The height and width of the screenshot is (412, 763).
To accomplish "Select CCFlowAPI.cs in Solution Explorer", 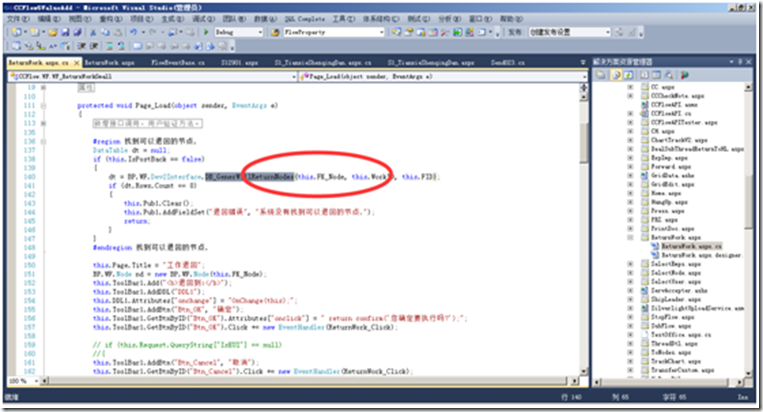I will [x=671, y=113].
